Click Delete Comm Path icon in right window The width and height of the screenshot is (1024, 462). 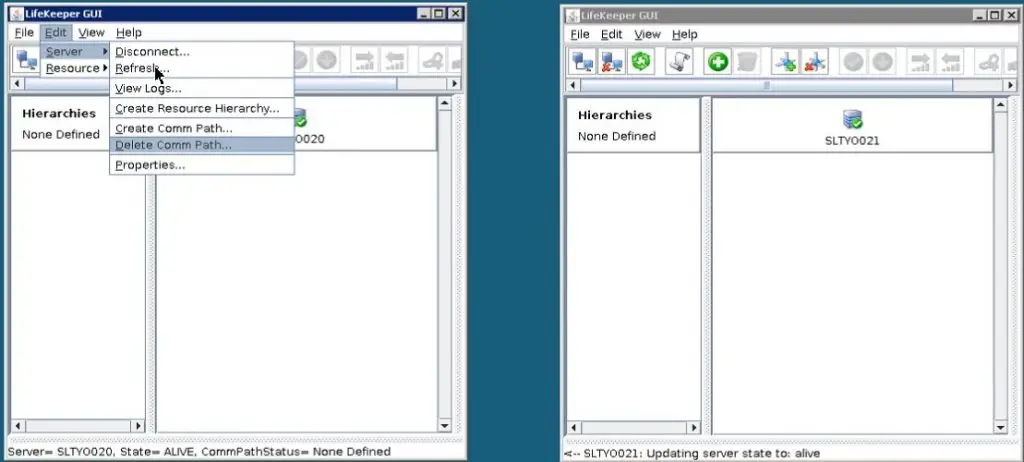[x=814, y=63]
